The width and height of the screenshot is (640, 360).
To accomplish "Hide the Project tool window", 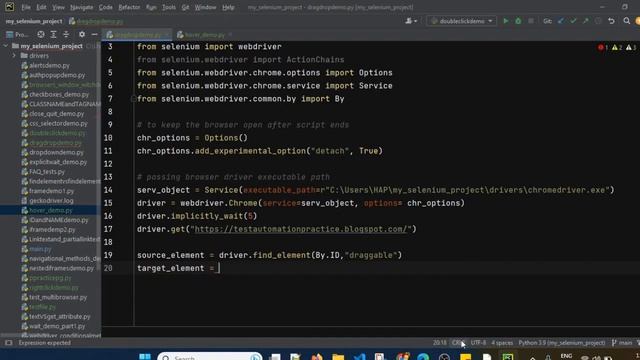I will tap(95, 35).
